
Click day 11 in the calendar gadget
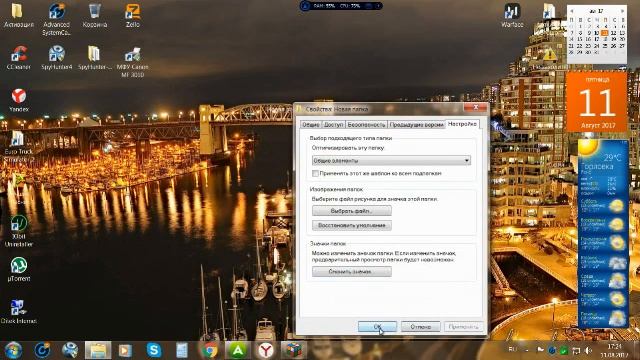(x=605, y=33)
